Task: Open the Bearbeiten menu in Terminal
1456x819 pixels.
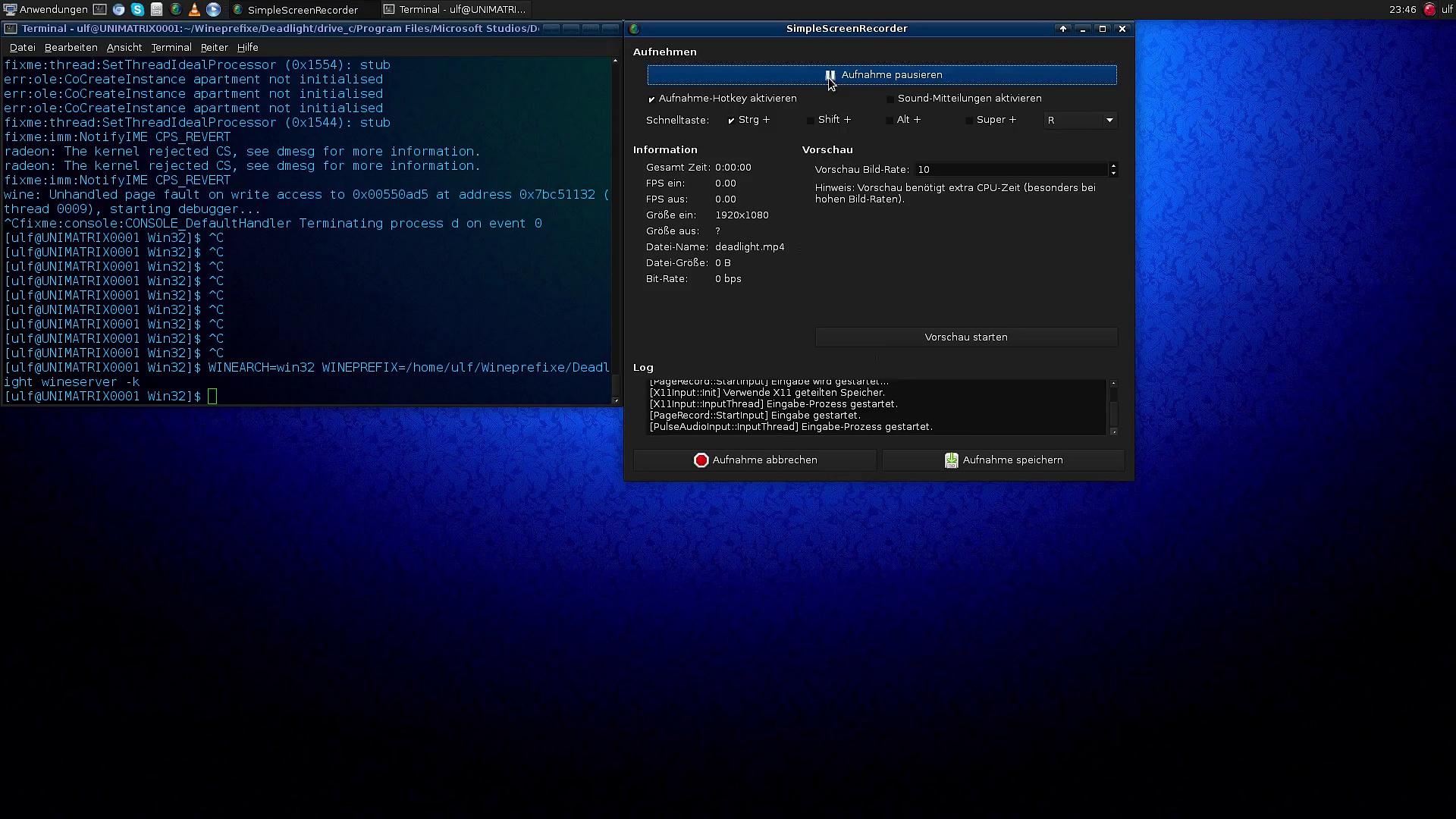Action: 71,47
